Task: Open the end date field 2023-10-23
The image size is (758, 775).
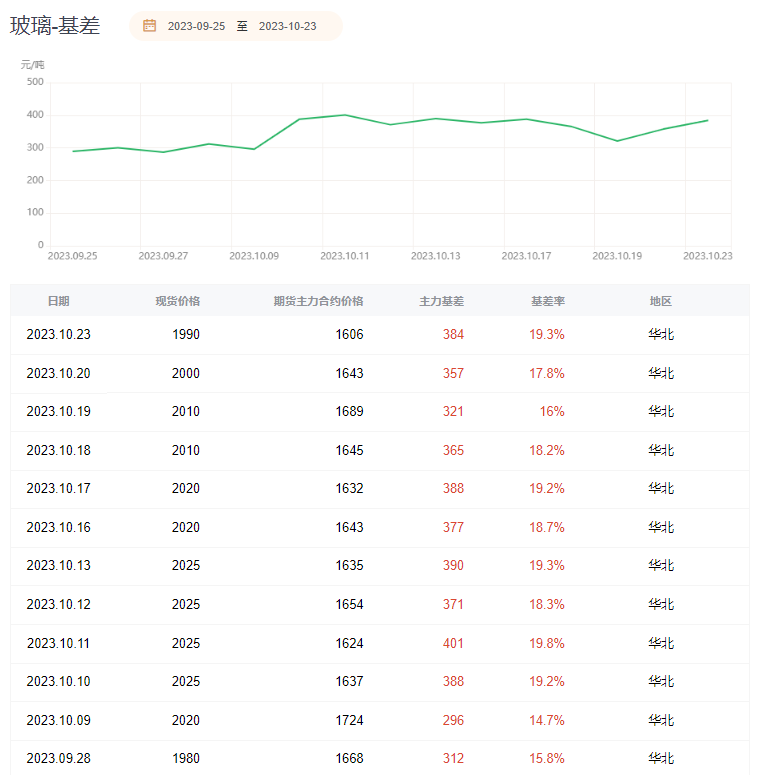Action: click(x=287, y=26)
